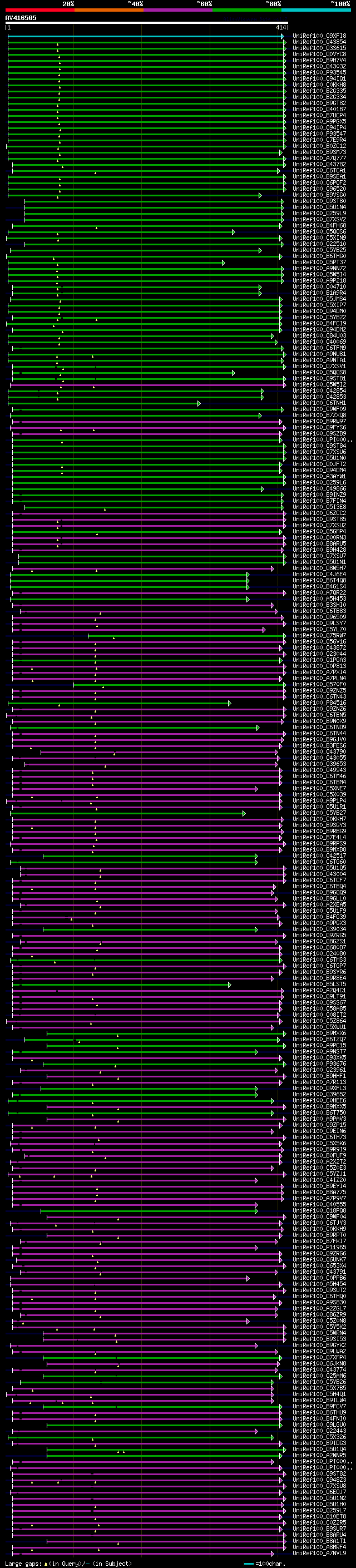Select the UniRef100_B9FCV7 hit label
The width and height of the screenshot is (356, 1568).
[x=319, y=1406]
